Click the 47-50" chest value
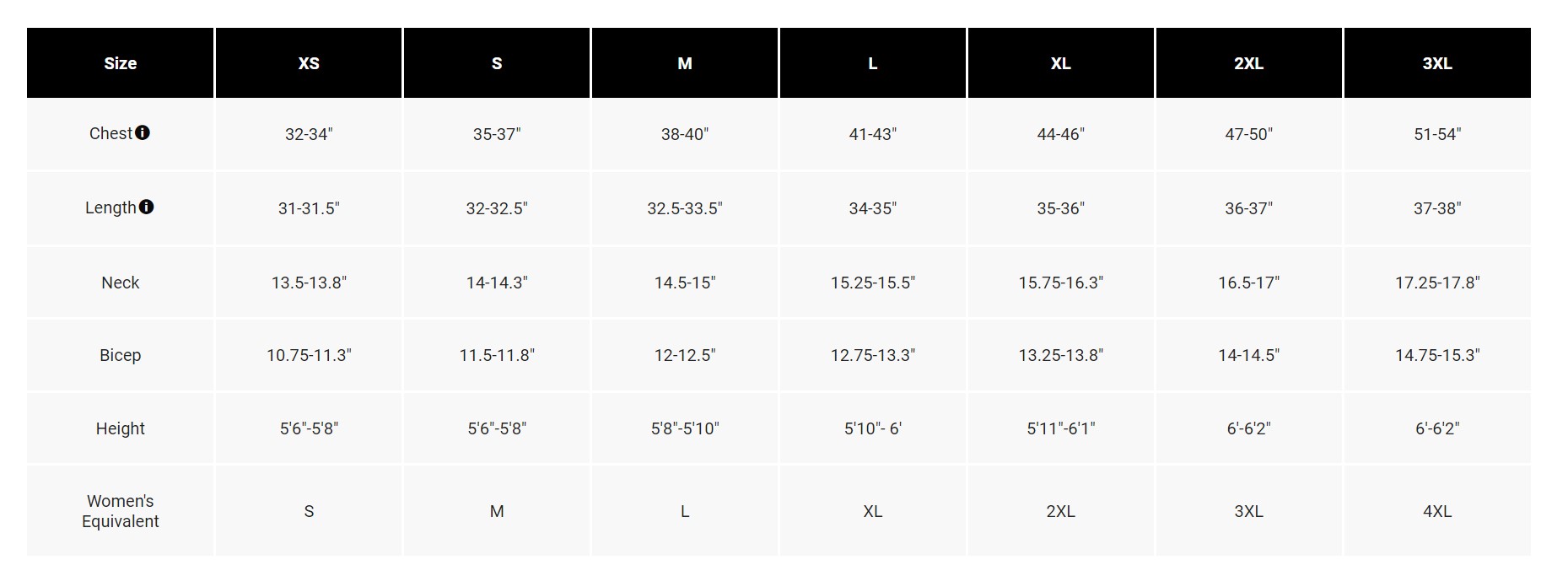1568x587 pixels. tap(1248, 134)
